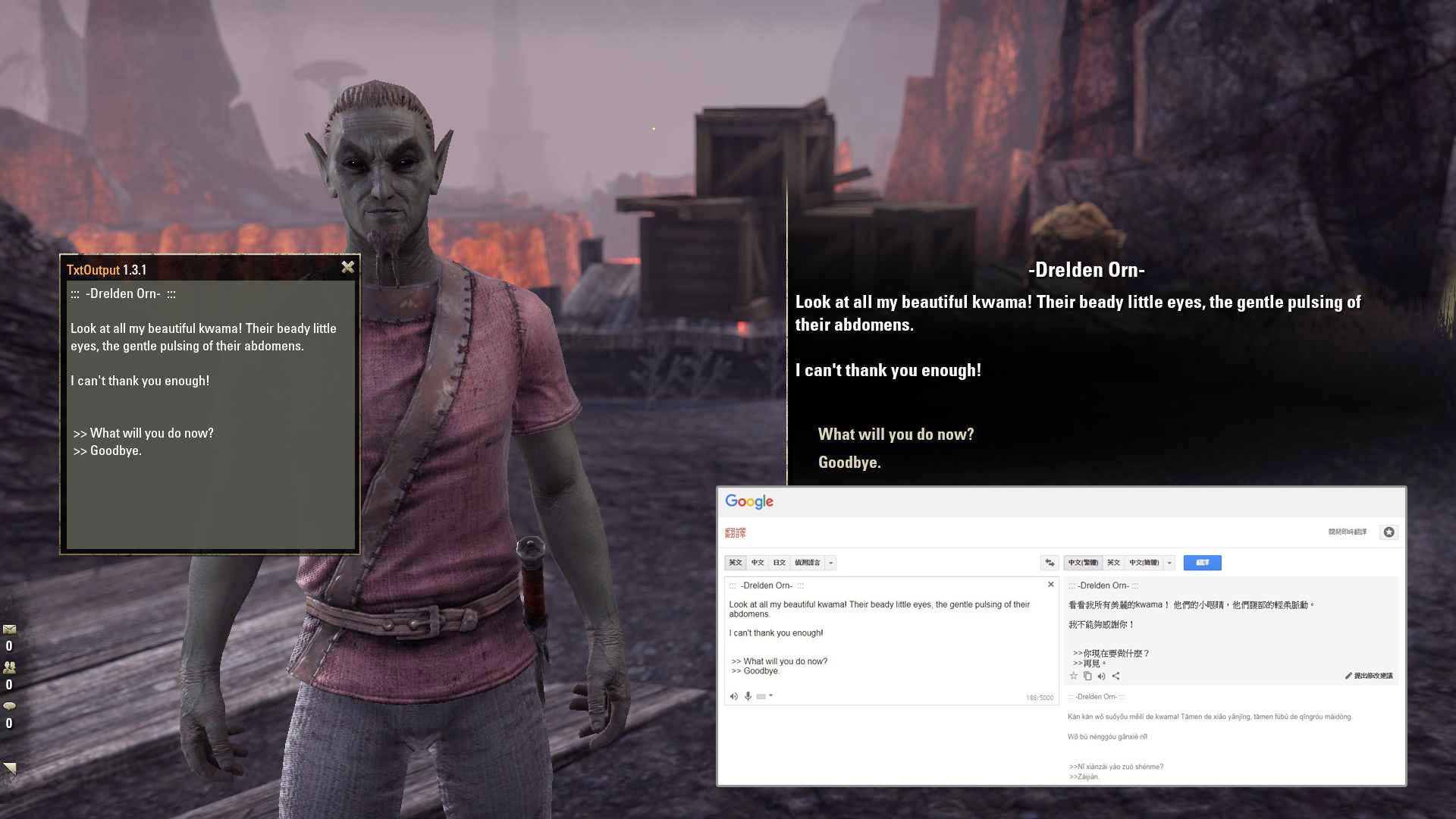1456x819 pixels.
Task: Copy the translated text with the copy icon
Action: click(1087, 676)
